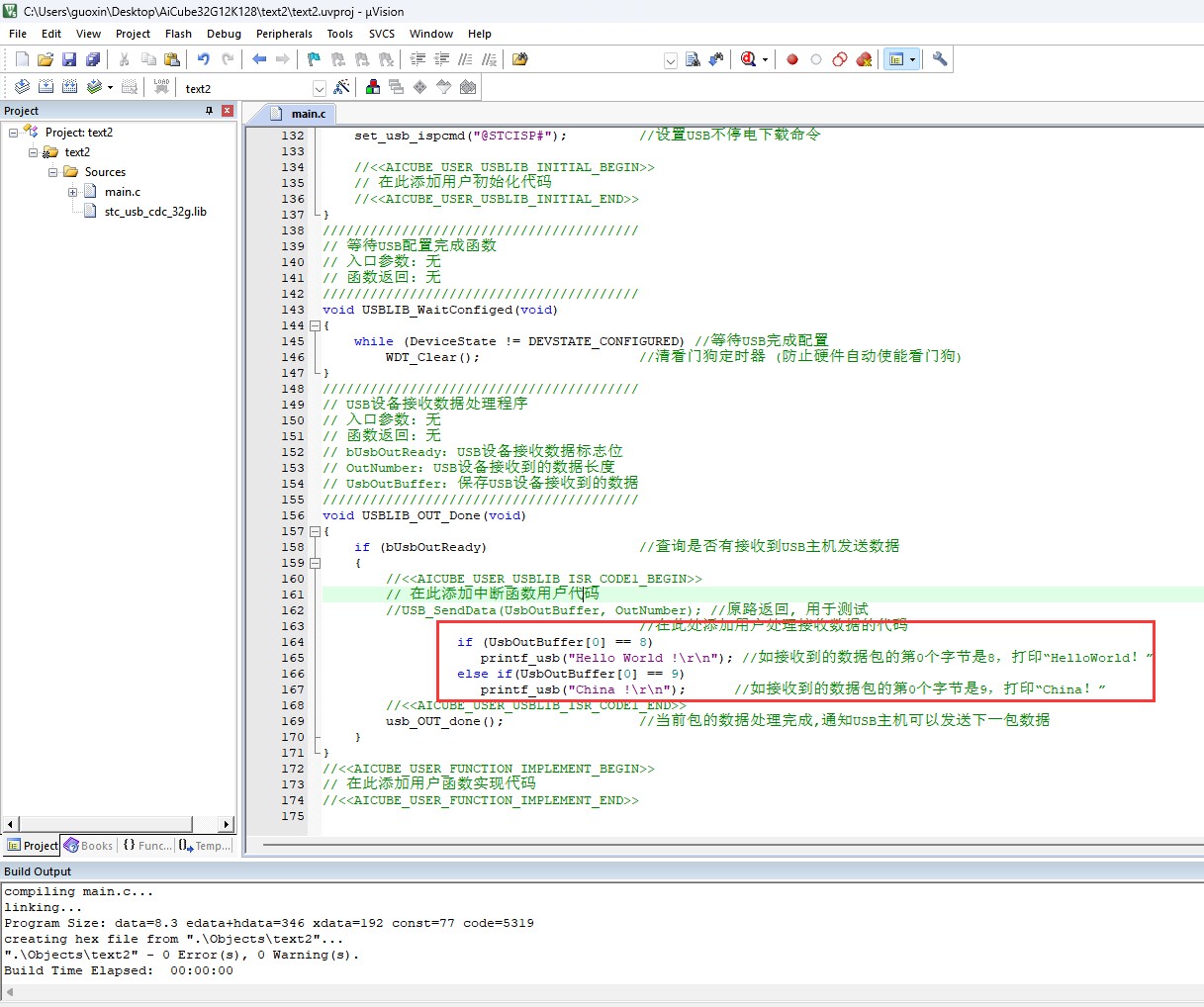Image resolution: width=1204 pixels, height=1007 pixels.
Task: Click the Save All icon
Action: [93, 59]
